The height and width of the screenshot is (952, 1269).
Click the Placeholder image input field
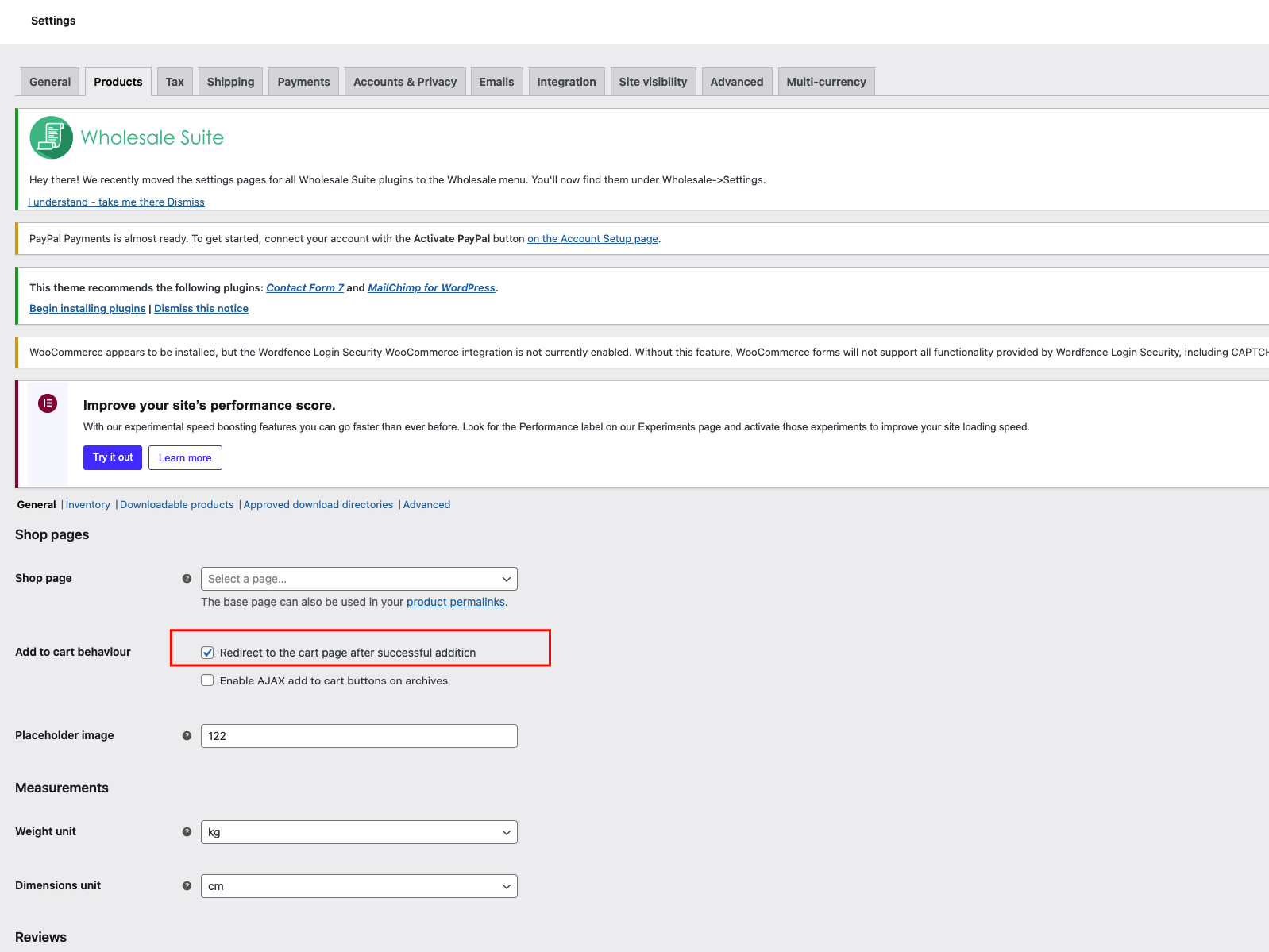359,736
